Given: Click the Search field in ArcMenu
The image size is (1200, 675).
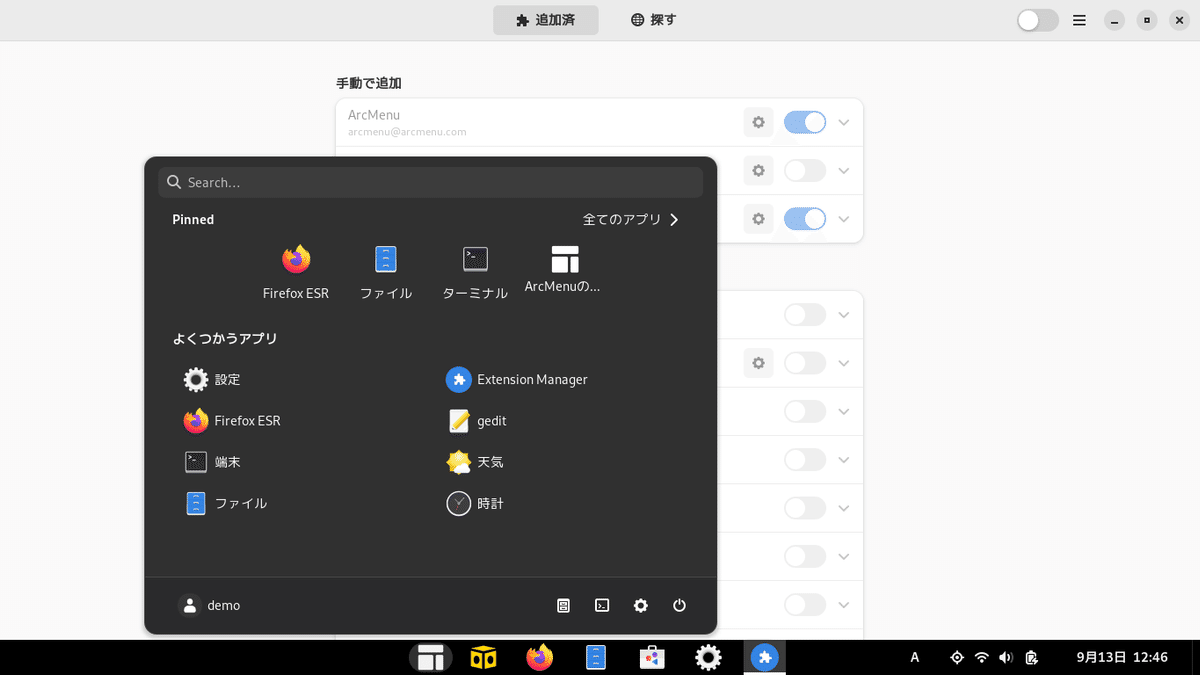Looking at the screenshot, I should point(430,182).
